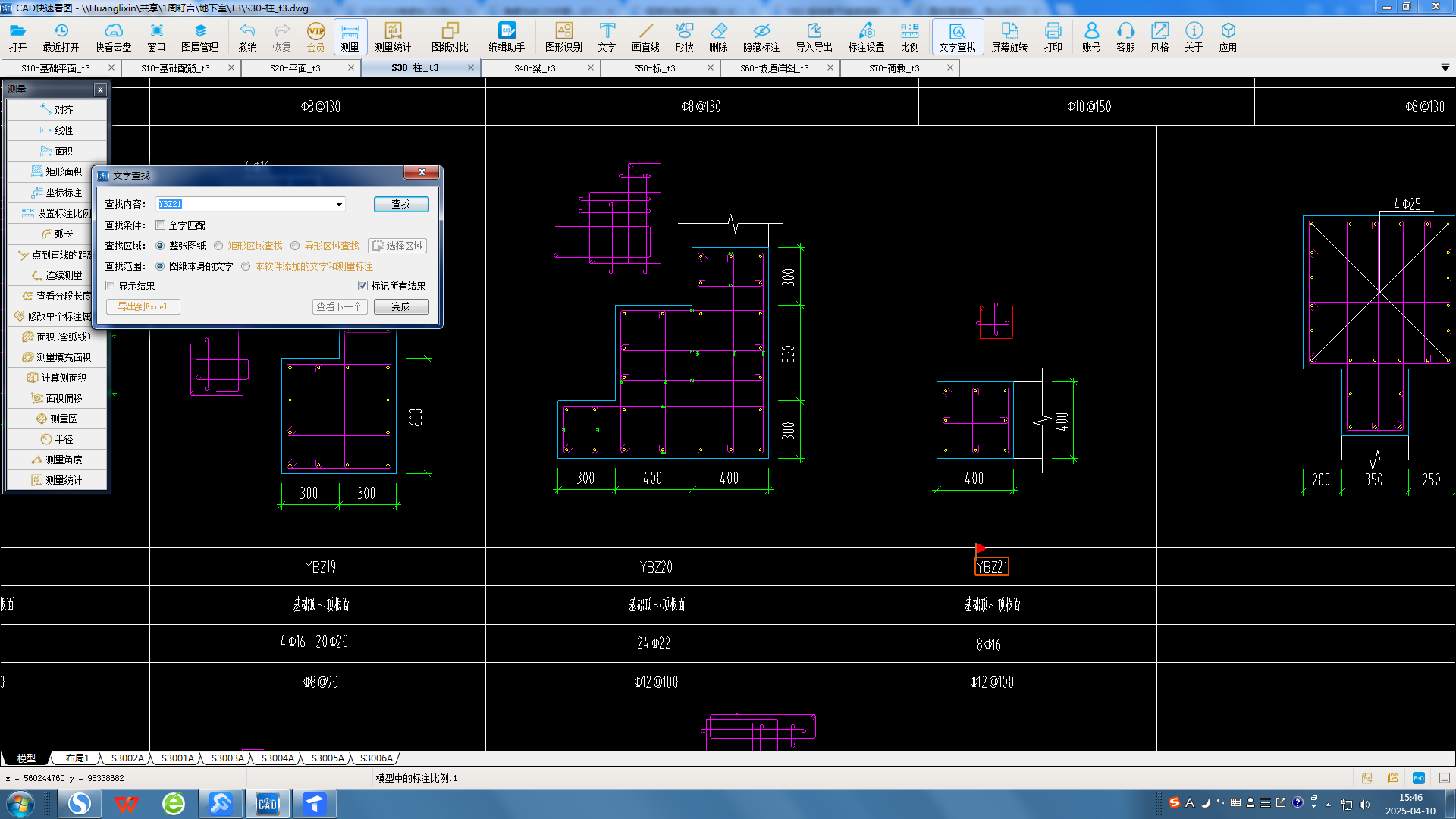Choose 测量角度 in the measure panel
The image size is (1456, 819).
57,460
